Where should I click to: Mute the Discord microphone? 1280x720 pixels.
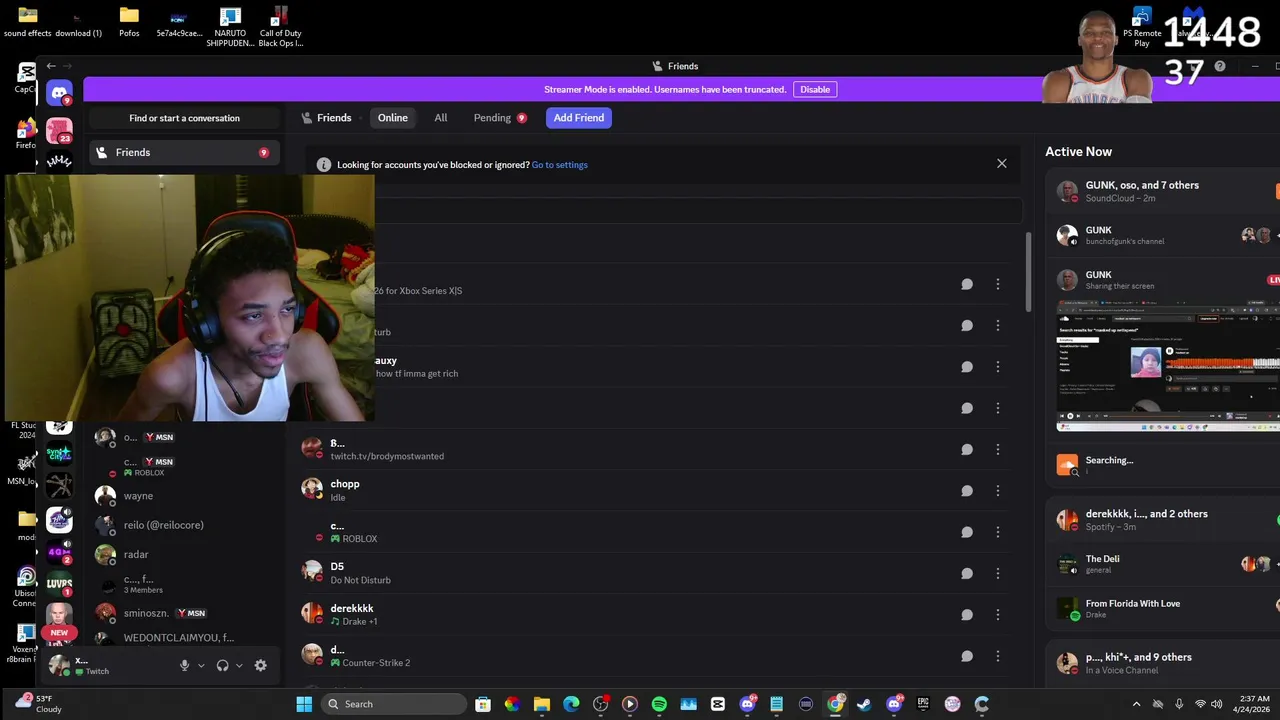(x=184, y=665)
